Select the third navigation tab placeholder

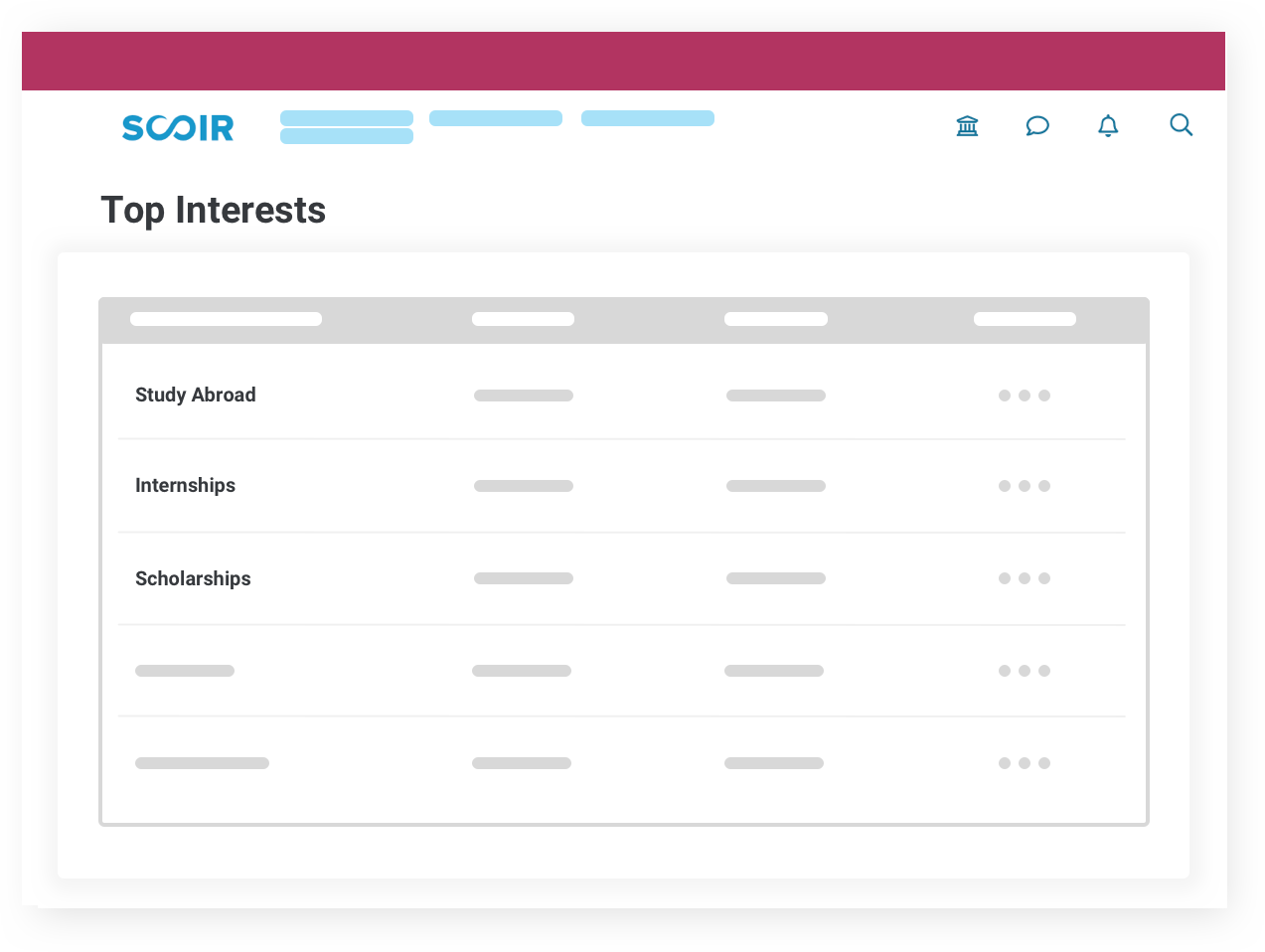click(648, 117)
